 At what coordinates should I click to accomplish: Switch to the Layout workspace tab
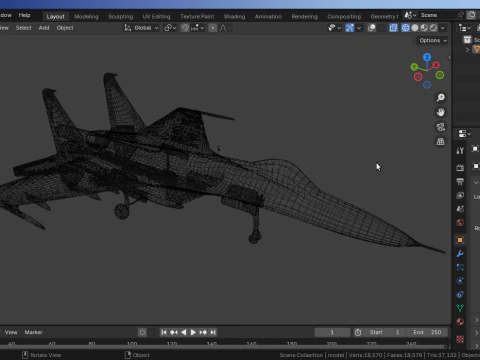click(x=55, y=16)
